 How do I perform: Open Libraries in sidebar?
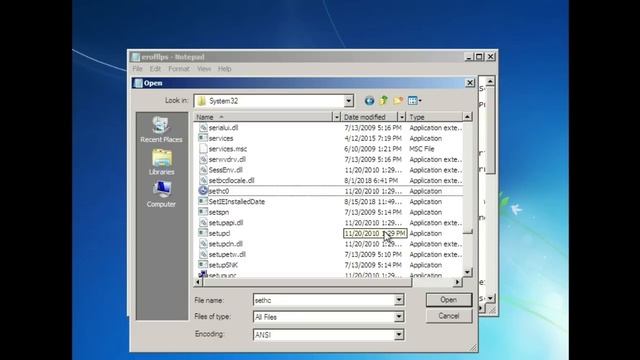pyautogui.click(x=161, y=162)
